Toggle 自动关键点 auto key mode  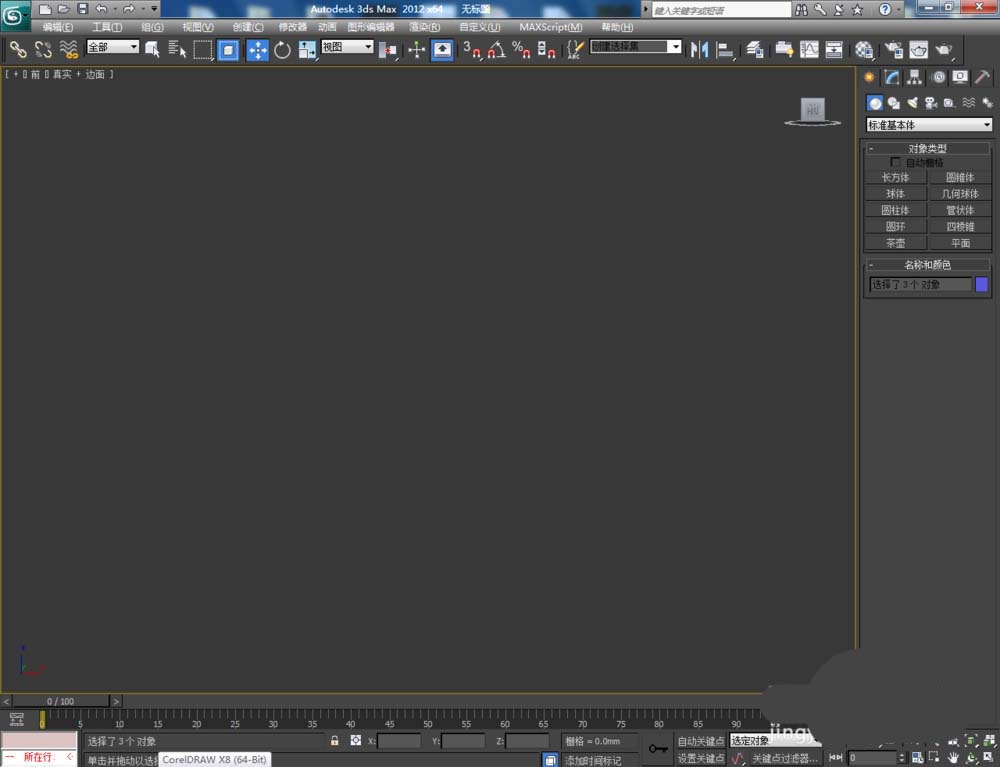[x=700, y=741]
